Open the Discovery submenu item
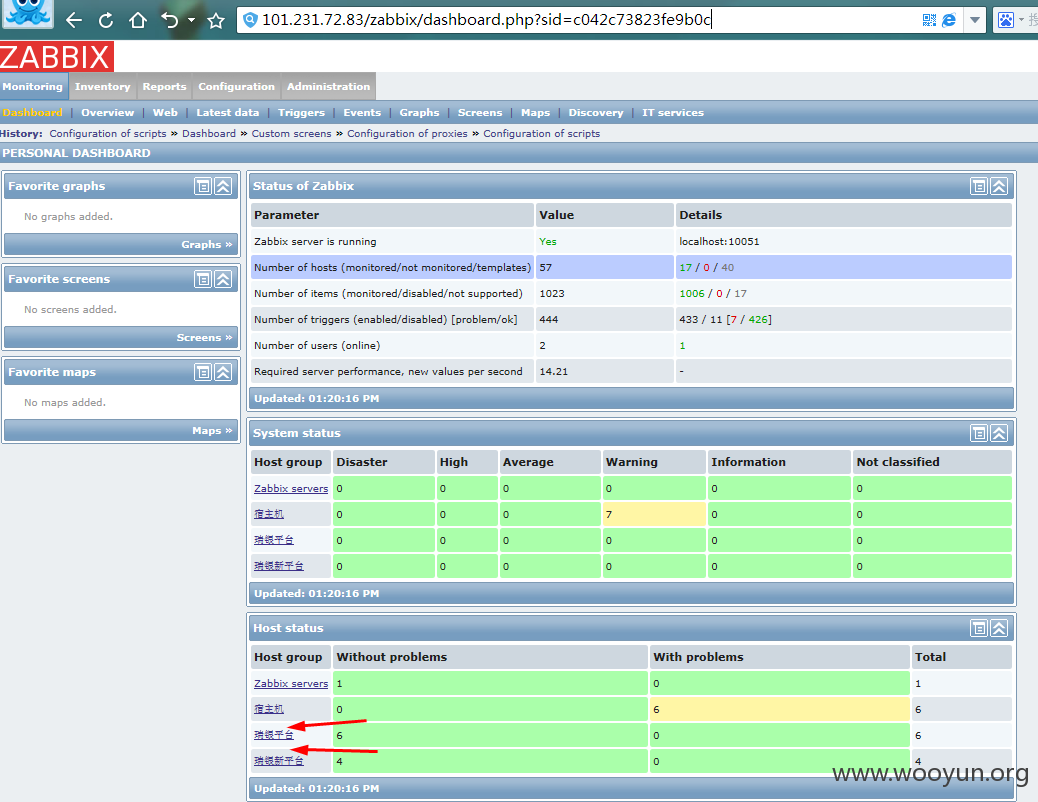The height and width of the screenshot is (802, 1038). (x=596, y=113)
